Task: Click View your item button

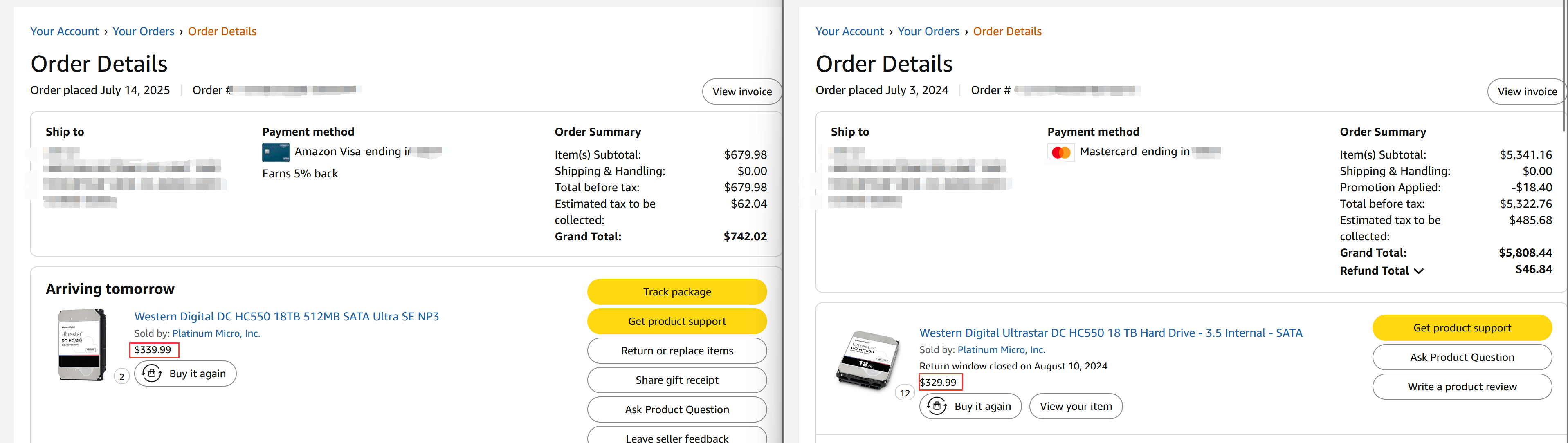Action: click(1075, 406)
